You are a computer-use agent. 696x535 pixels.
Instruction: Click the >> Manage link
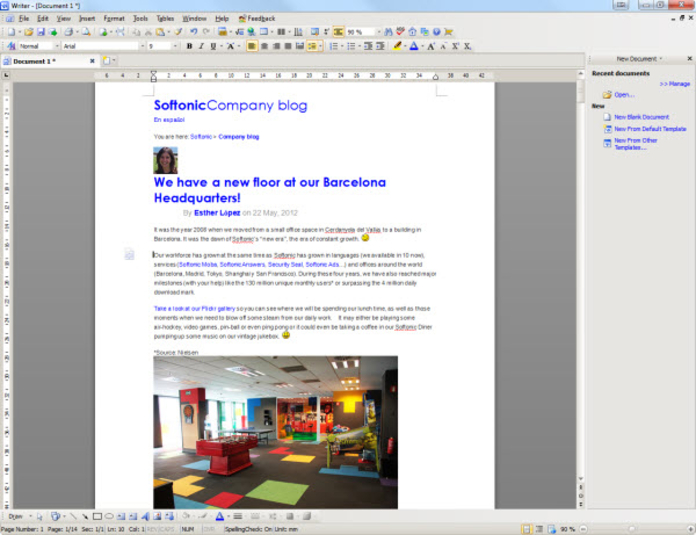point(674,83)
